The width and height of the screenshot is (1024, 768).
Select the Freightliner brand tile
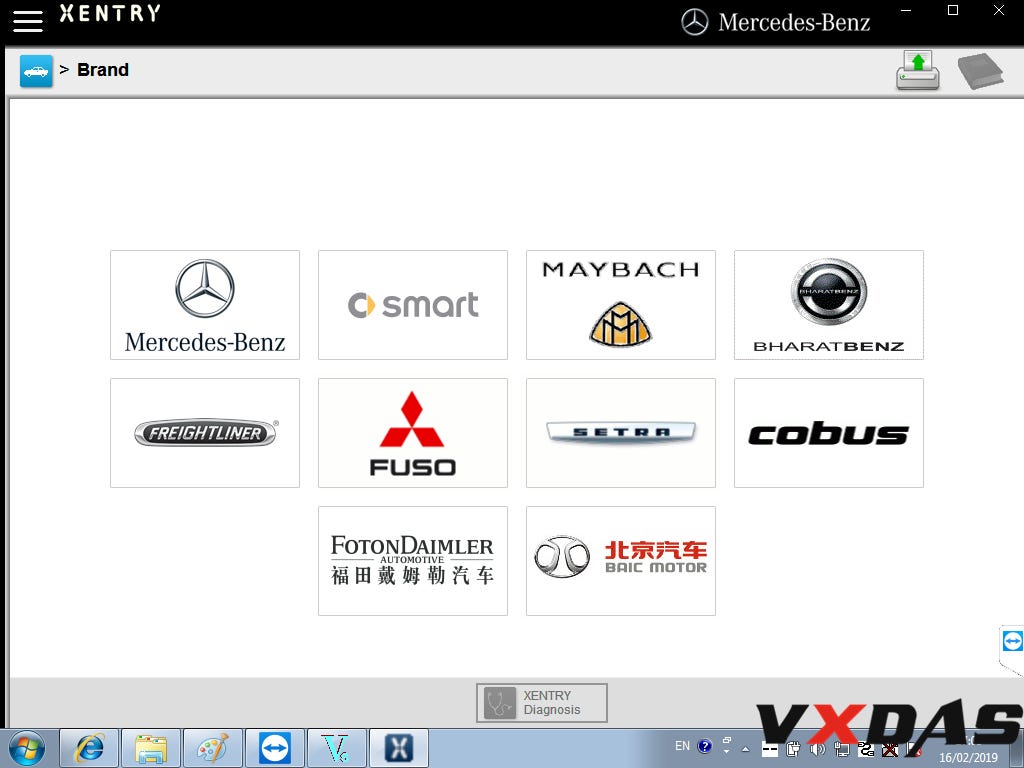[205, 433]
